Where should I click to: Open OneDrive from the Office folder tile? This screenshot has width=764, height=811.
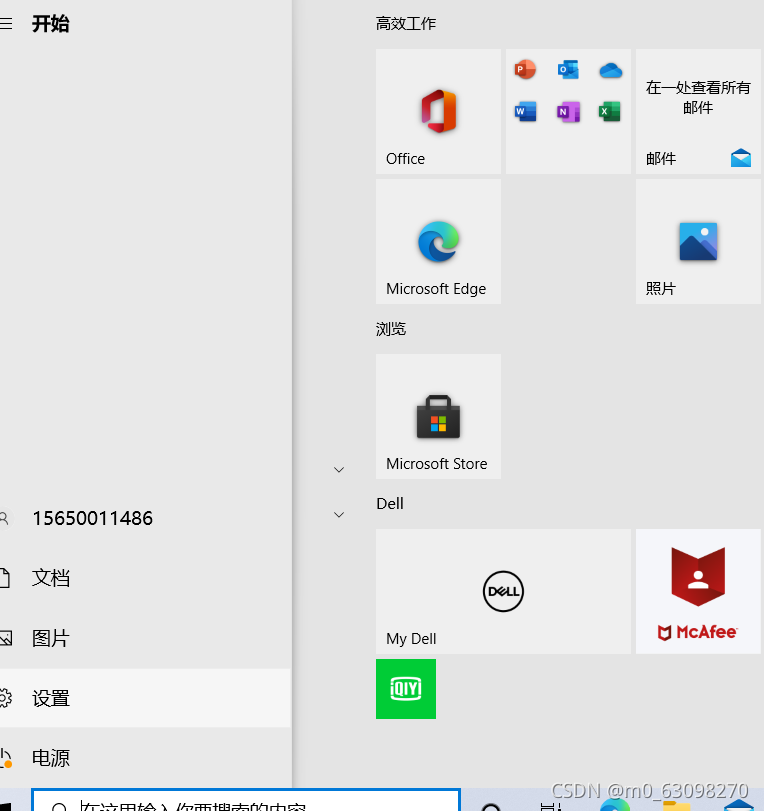(x=610, y=70)
